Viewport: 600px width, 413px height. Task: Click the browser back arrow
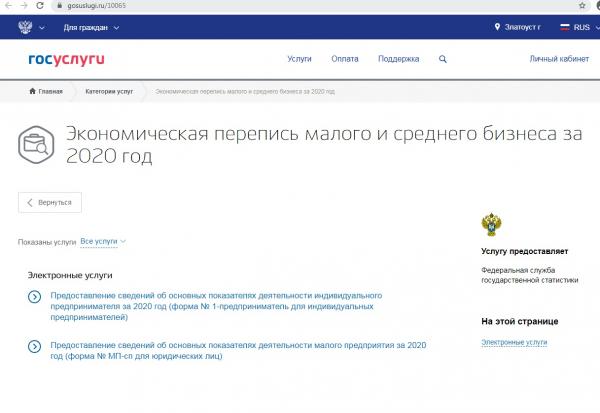(x=8, y=5)
